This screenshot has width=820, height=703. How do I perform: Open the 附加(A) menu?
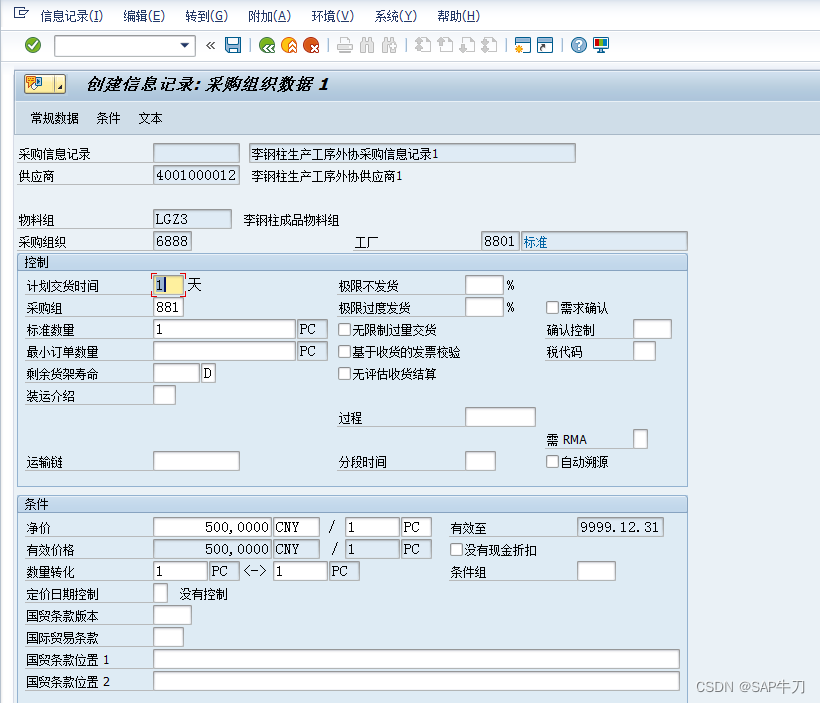(269, 16)
